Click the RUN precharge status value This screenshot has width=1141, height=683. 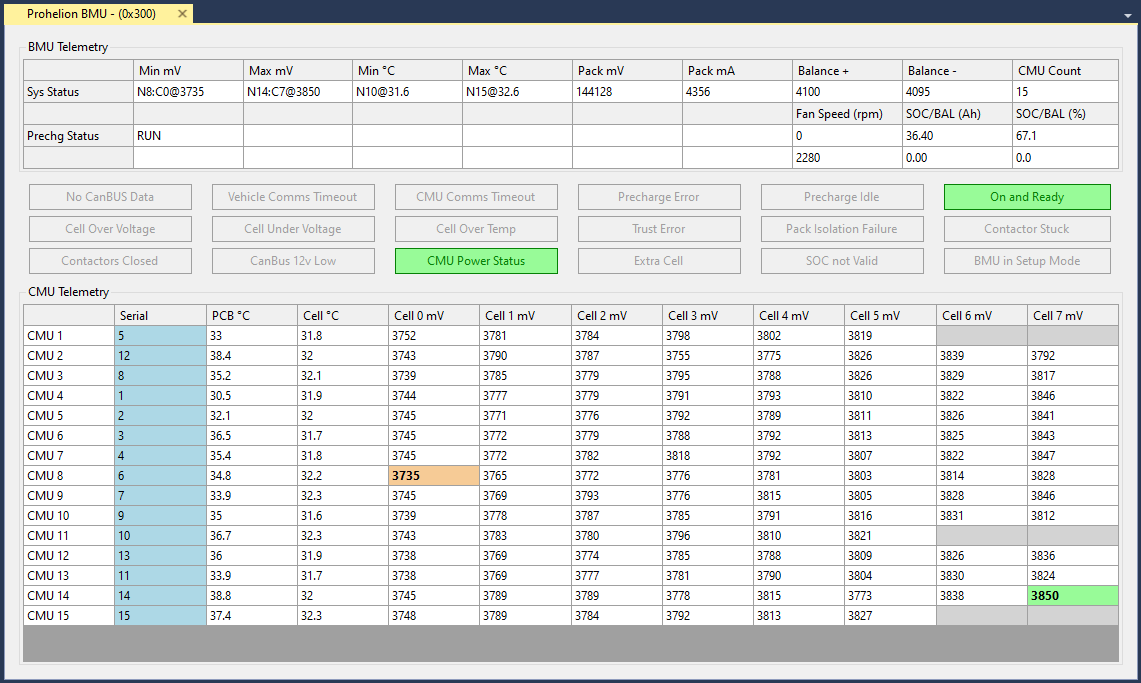(x=188, y=136)
